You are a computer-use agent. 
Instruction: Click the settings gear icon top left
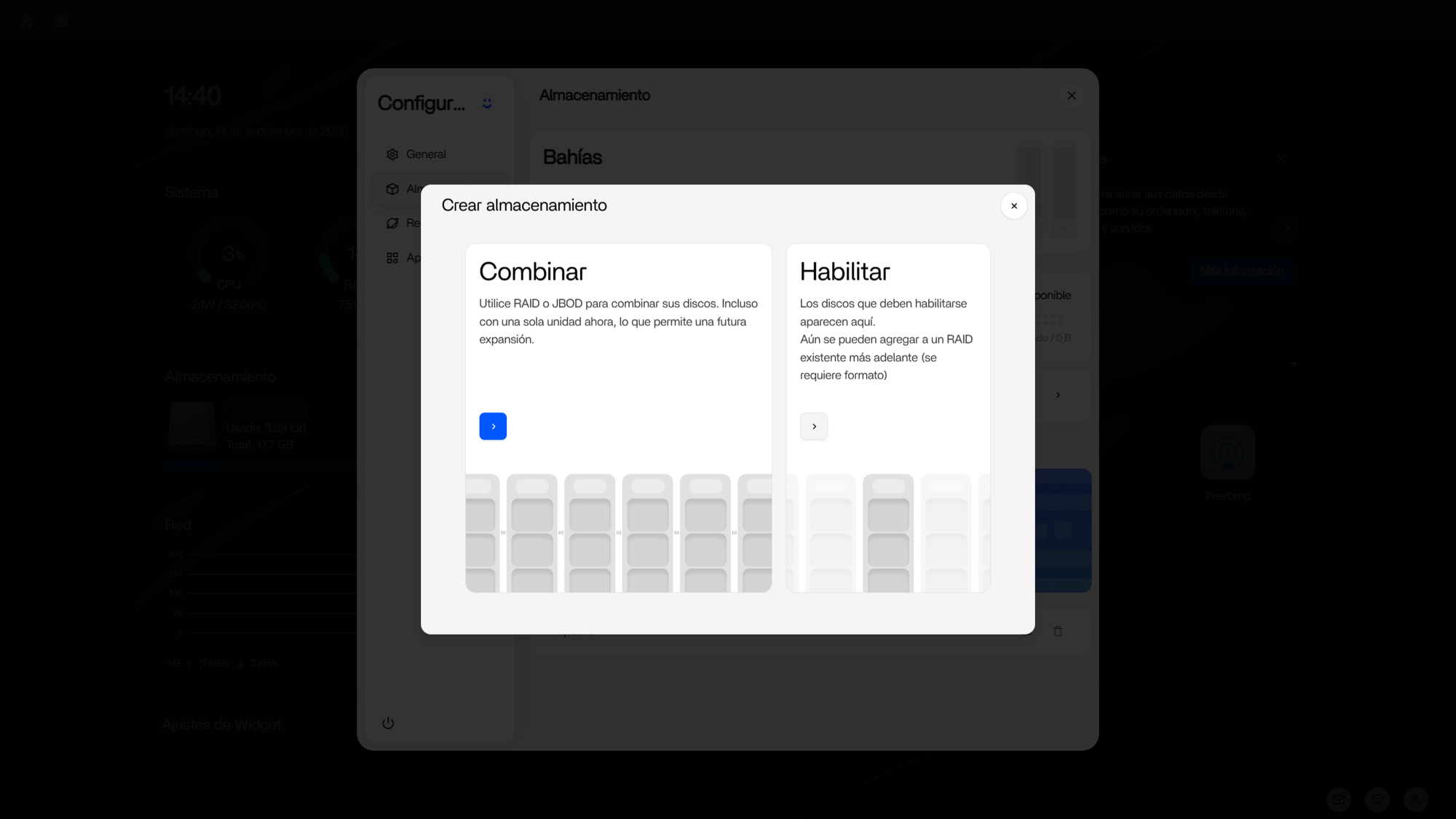click(x=61, y=20)
